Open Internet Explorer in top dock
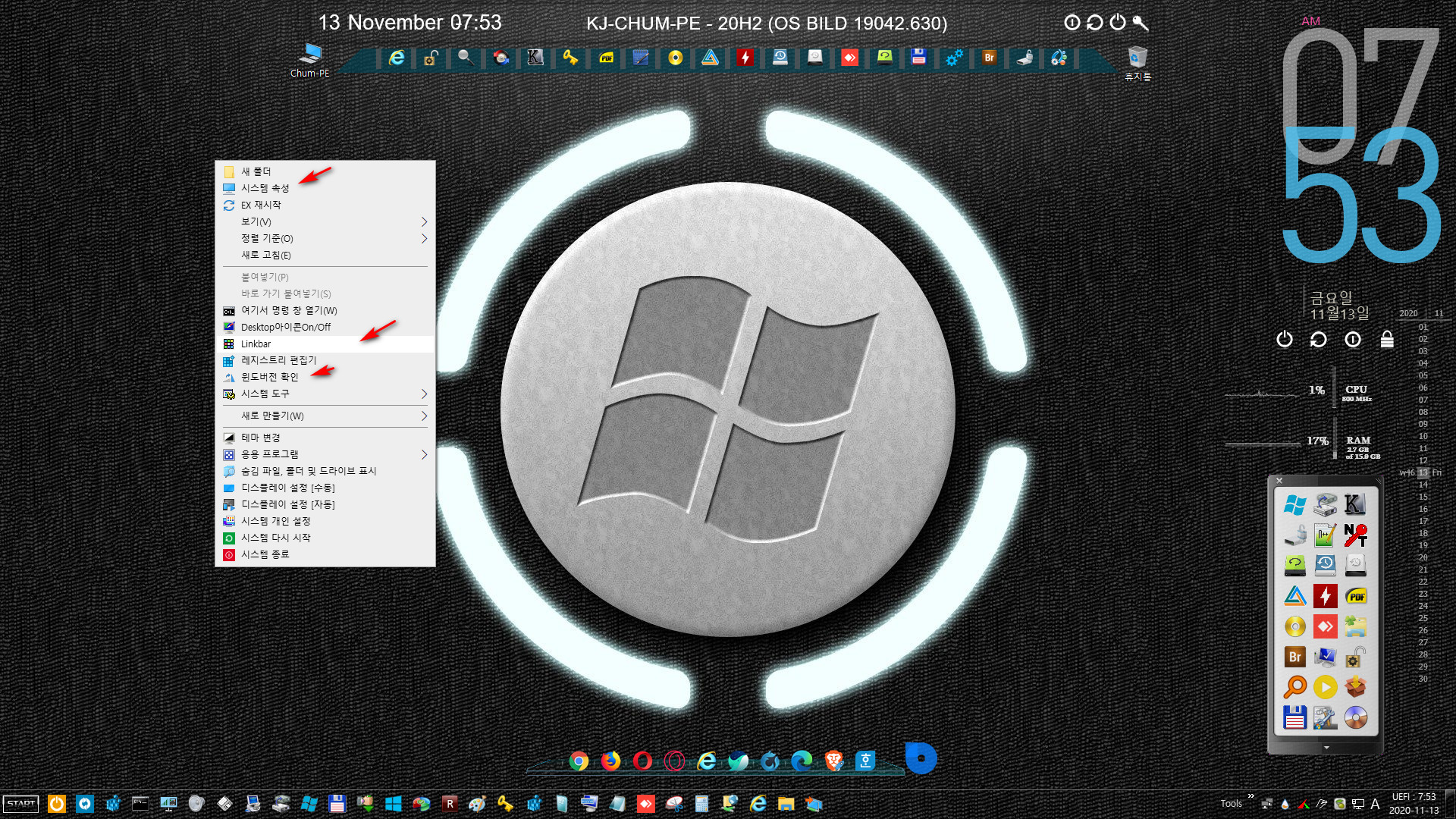This screenshot has height=819, width=1456. click(x=396, y=58)
